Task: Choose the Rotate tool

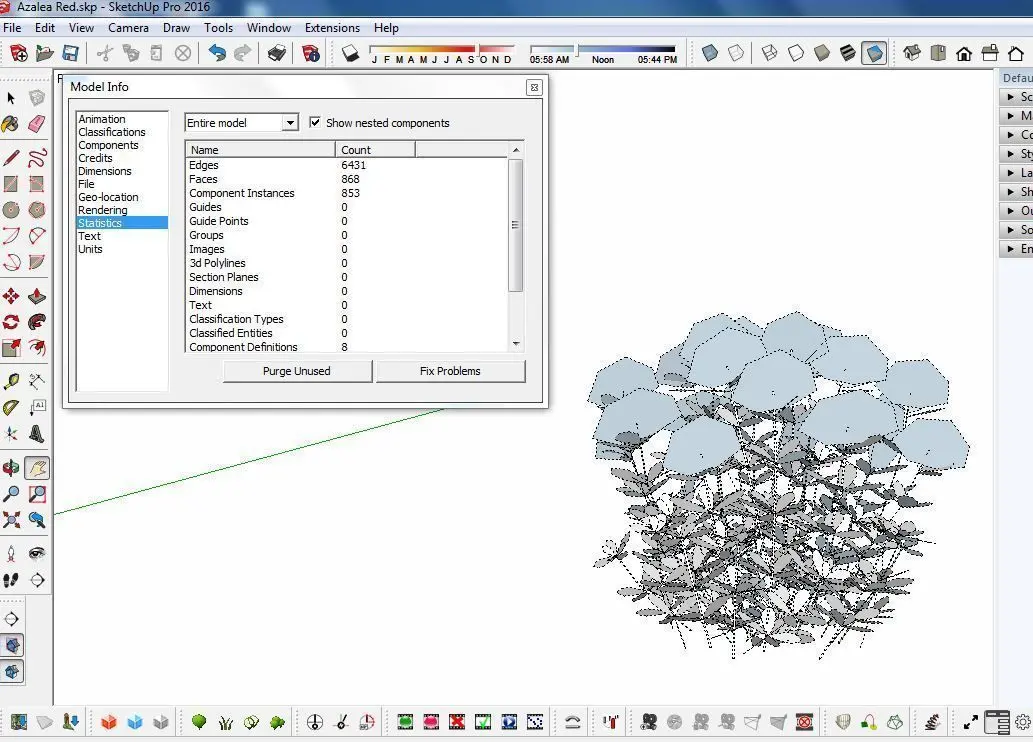Action: pyautogui.click(x=11, y=322)
